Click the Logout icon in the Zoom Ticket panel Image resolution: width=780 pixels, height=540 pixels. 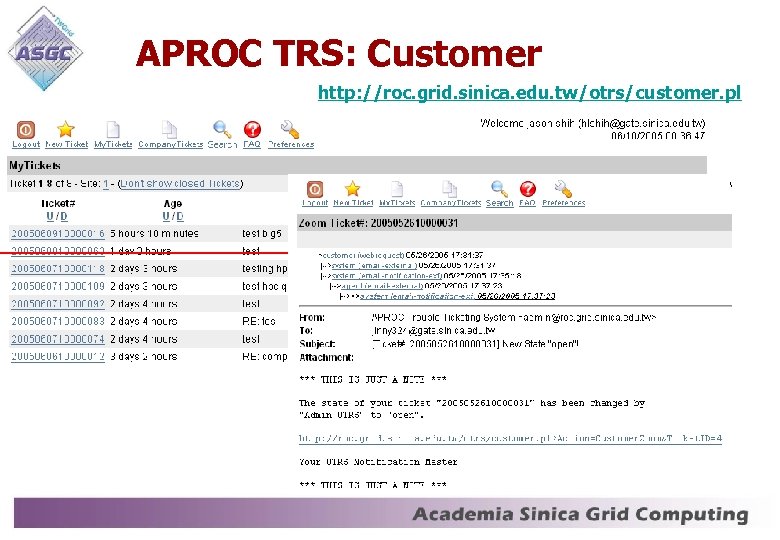click(x=315, y=189)
